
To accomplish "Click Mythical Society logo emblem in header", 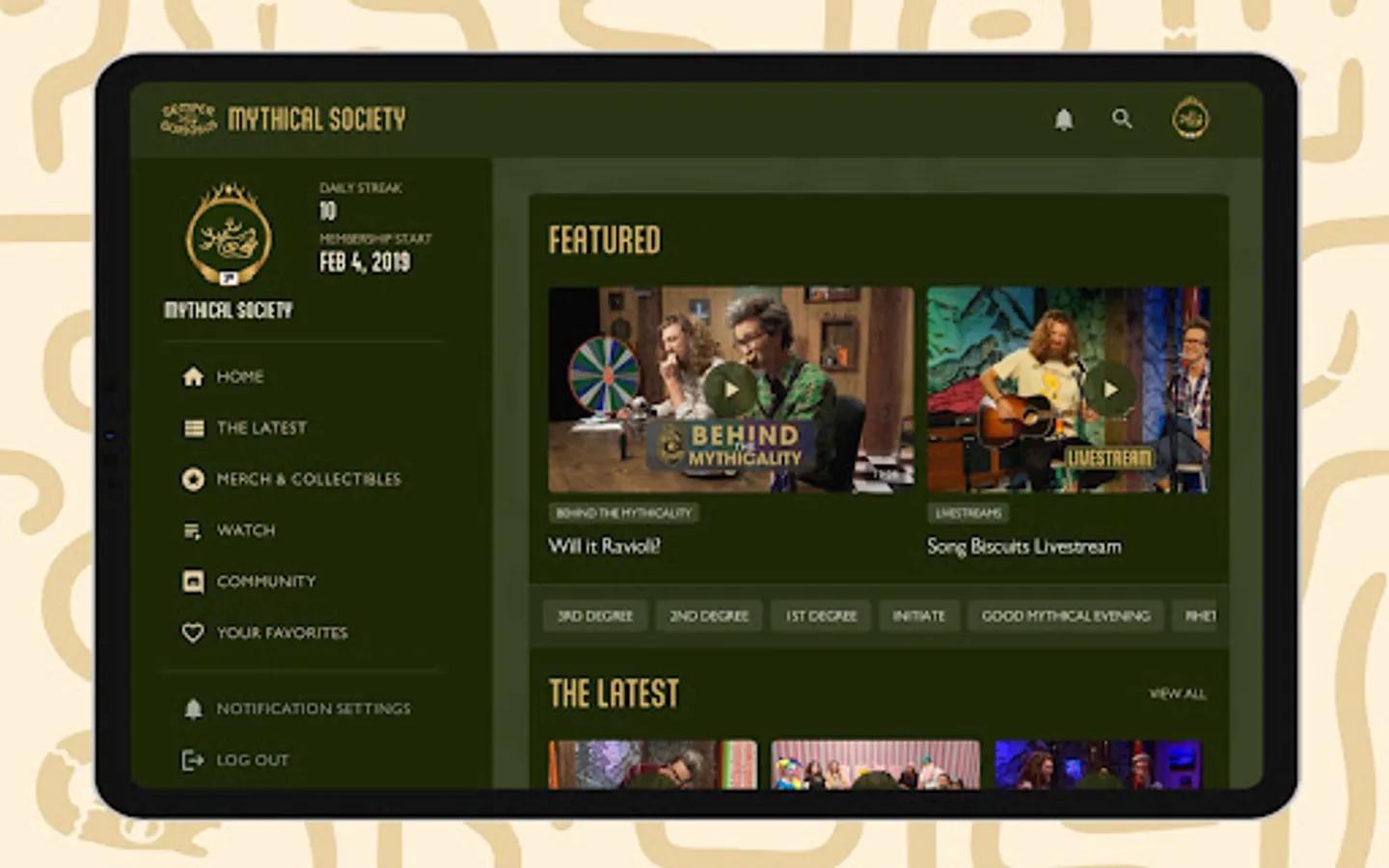I will click(x=188, y=119).
